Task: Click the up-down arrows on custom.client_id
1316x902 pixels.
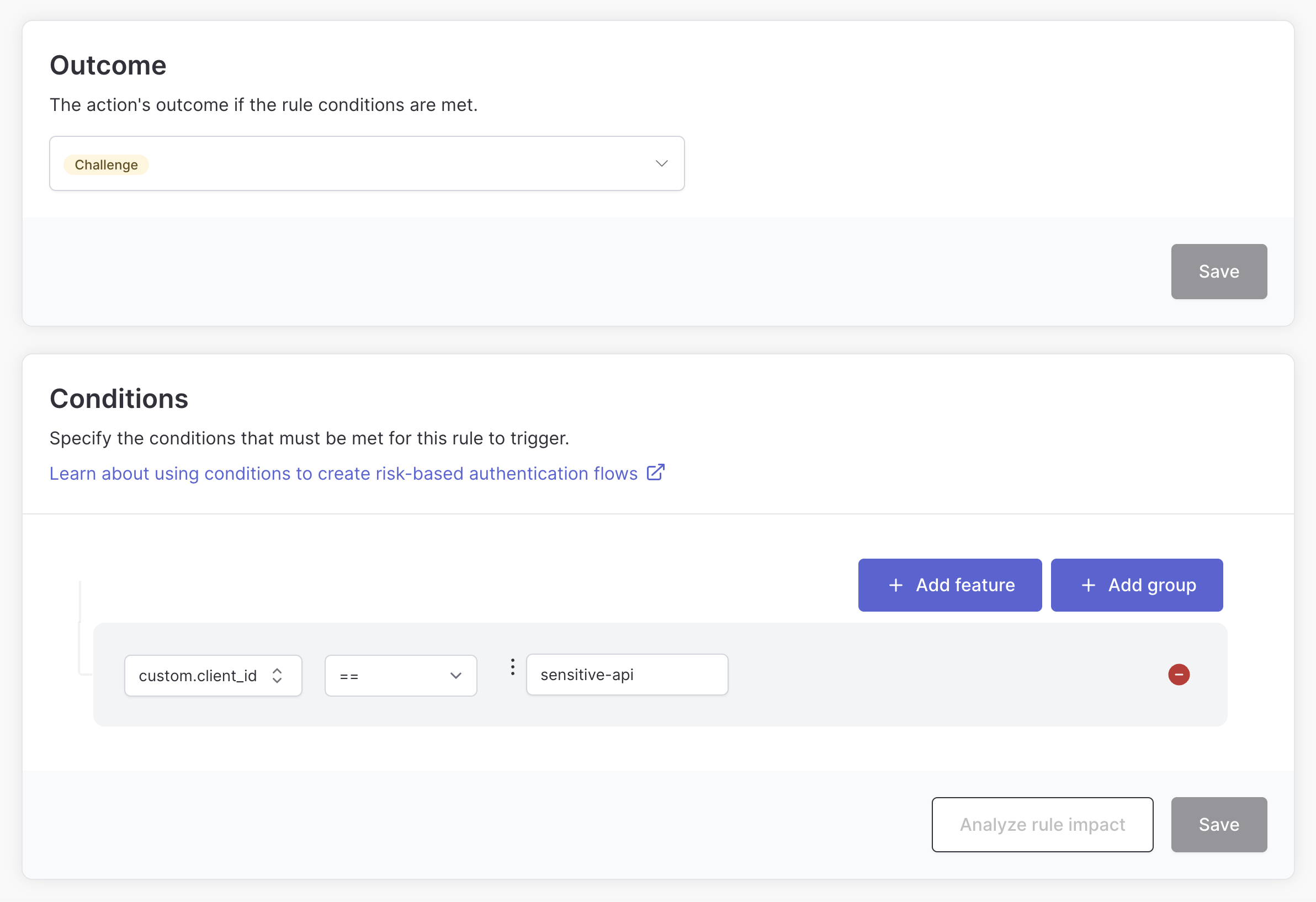Action: [x=277, y=676]
